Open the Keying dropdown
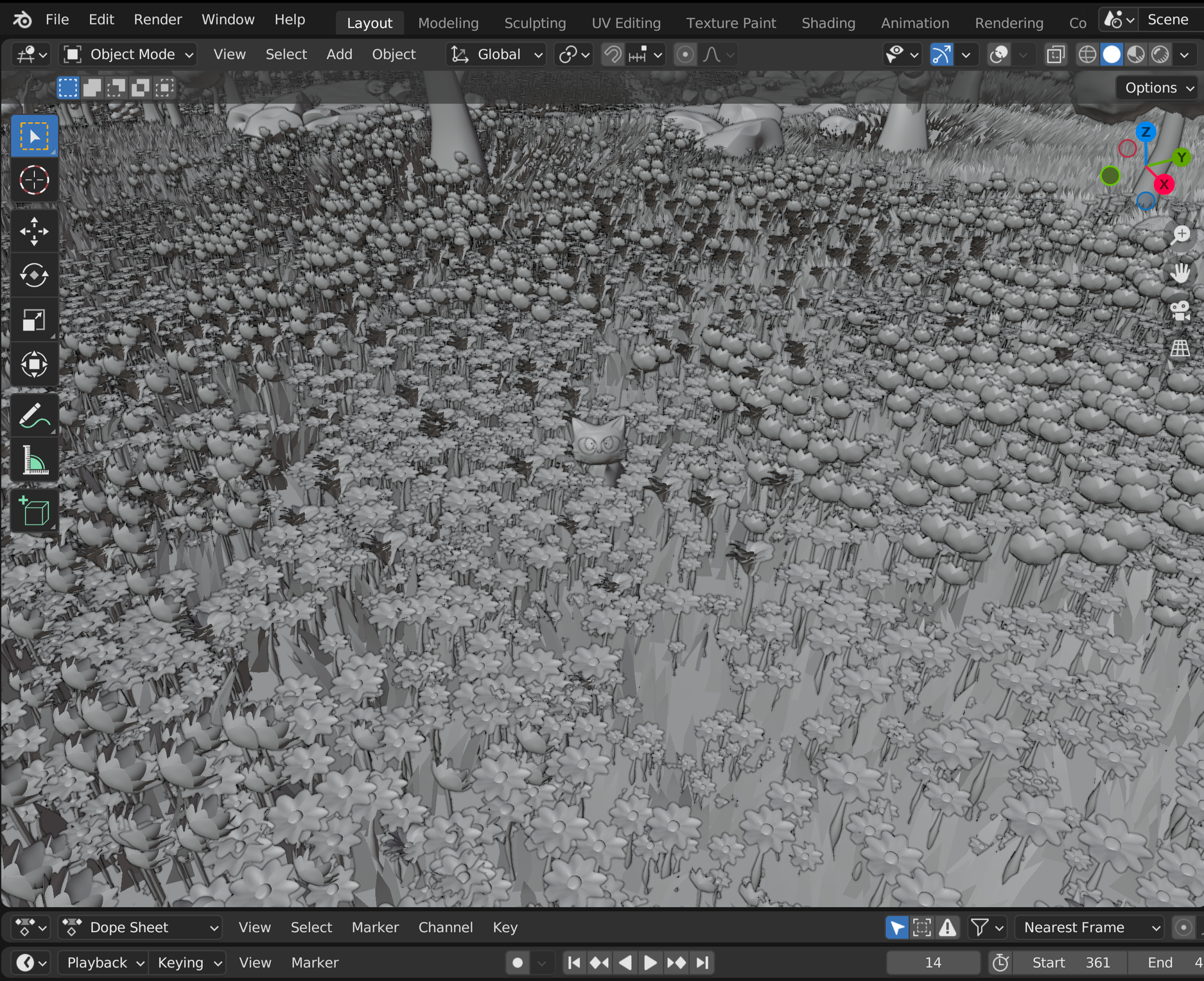This screenshot has height=981, width=1204. [188, 962]
